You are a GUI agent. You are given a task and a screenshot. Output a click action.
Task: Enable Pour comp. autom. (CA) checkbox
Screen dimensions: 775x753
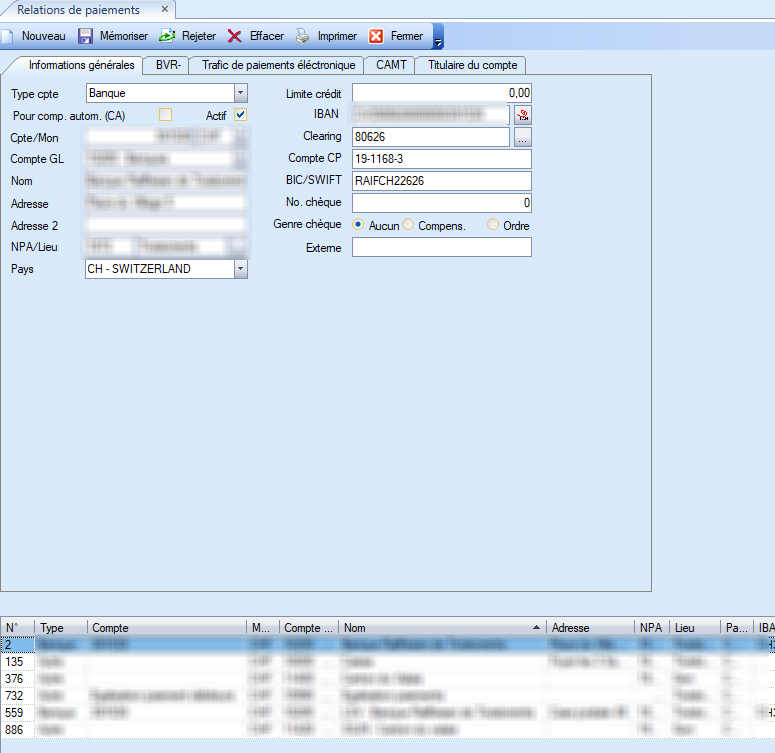point(166,115)
